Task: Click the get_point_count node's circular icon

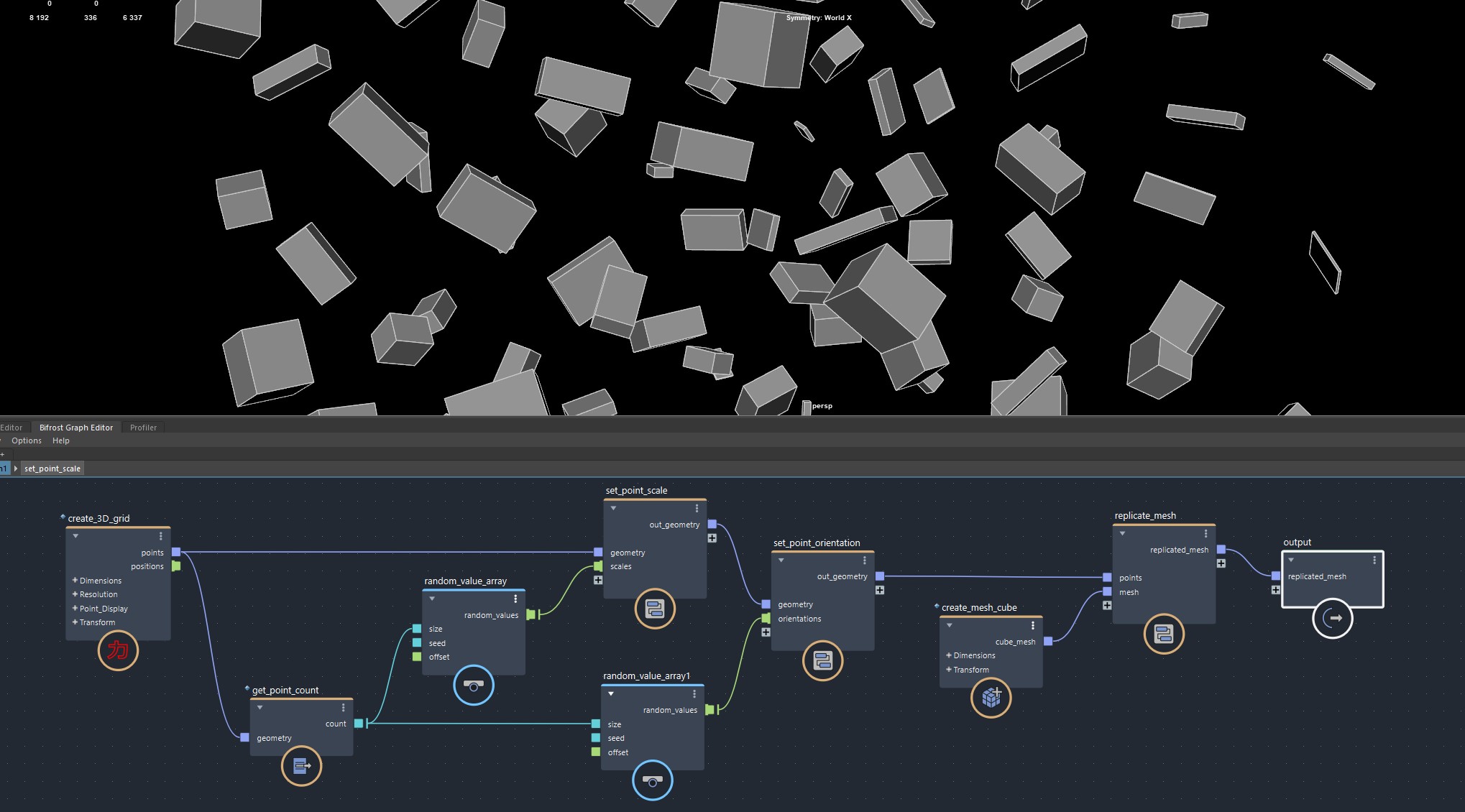Action: coord(301,766)
